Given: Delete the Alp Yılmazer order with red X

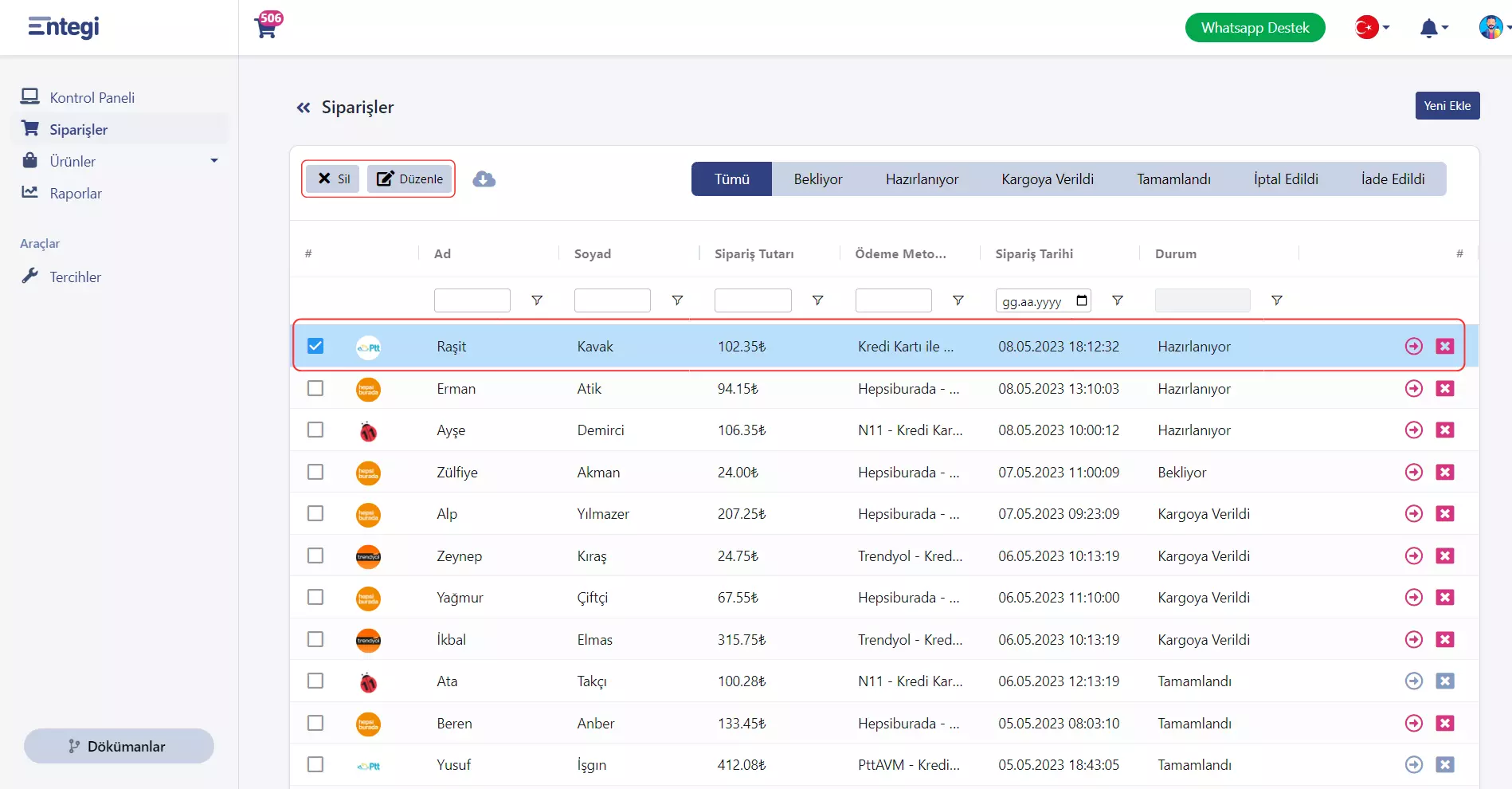Looking at the screenshot, I should tap(1445, 513).
